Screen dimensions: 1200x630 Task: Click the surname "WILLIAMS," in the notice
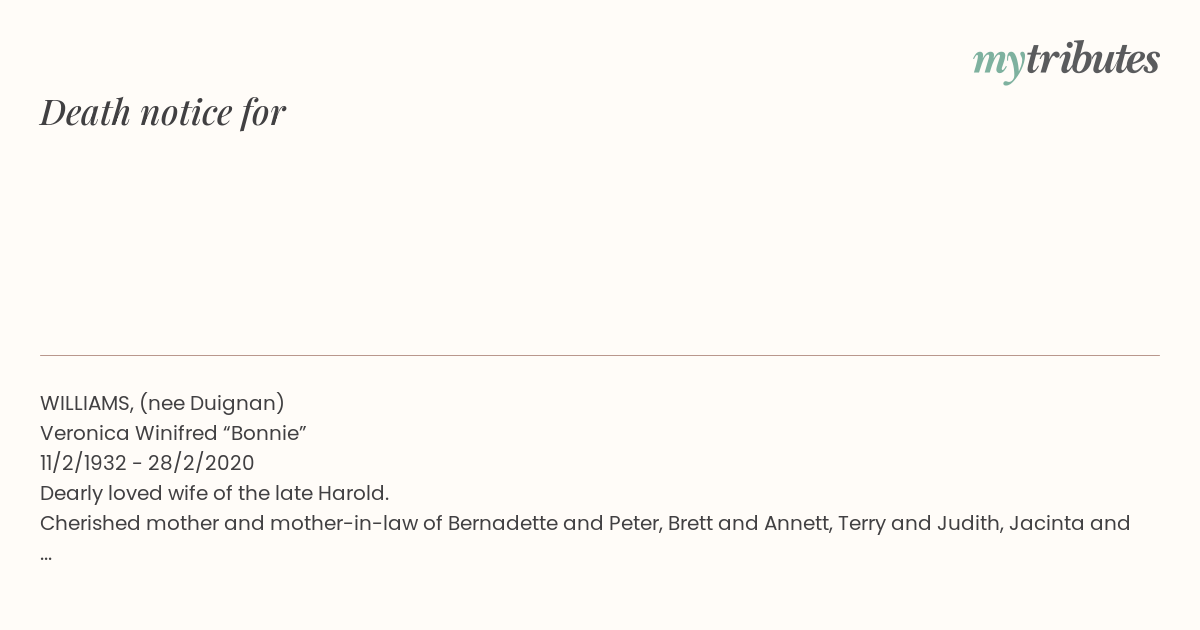click(x=87, y=403)
